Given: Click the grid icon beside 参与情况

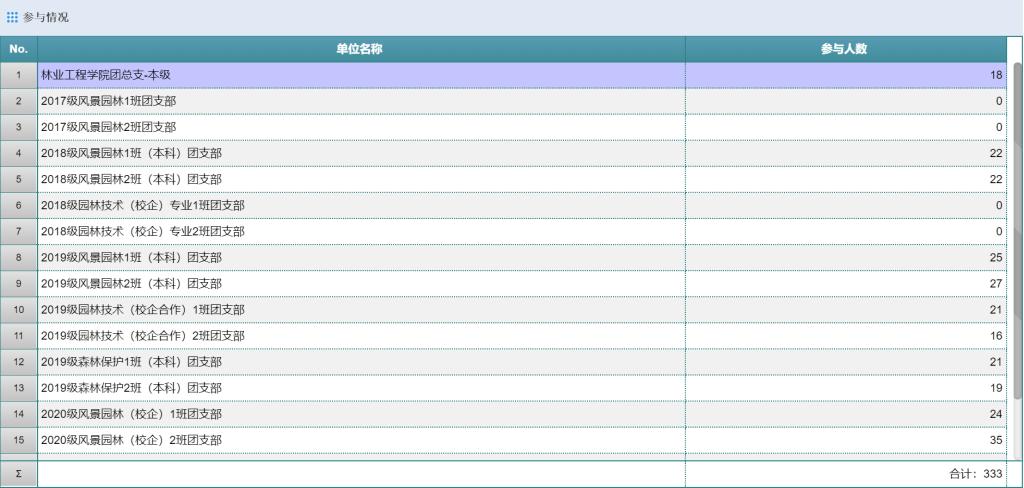Looking at the screenshot, I should (12, 18).
